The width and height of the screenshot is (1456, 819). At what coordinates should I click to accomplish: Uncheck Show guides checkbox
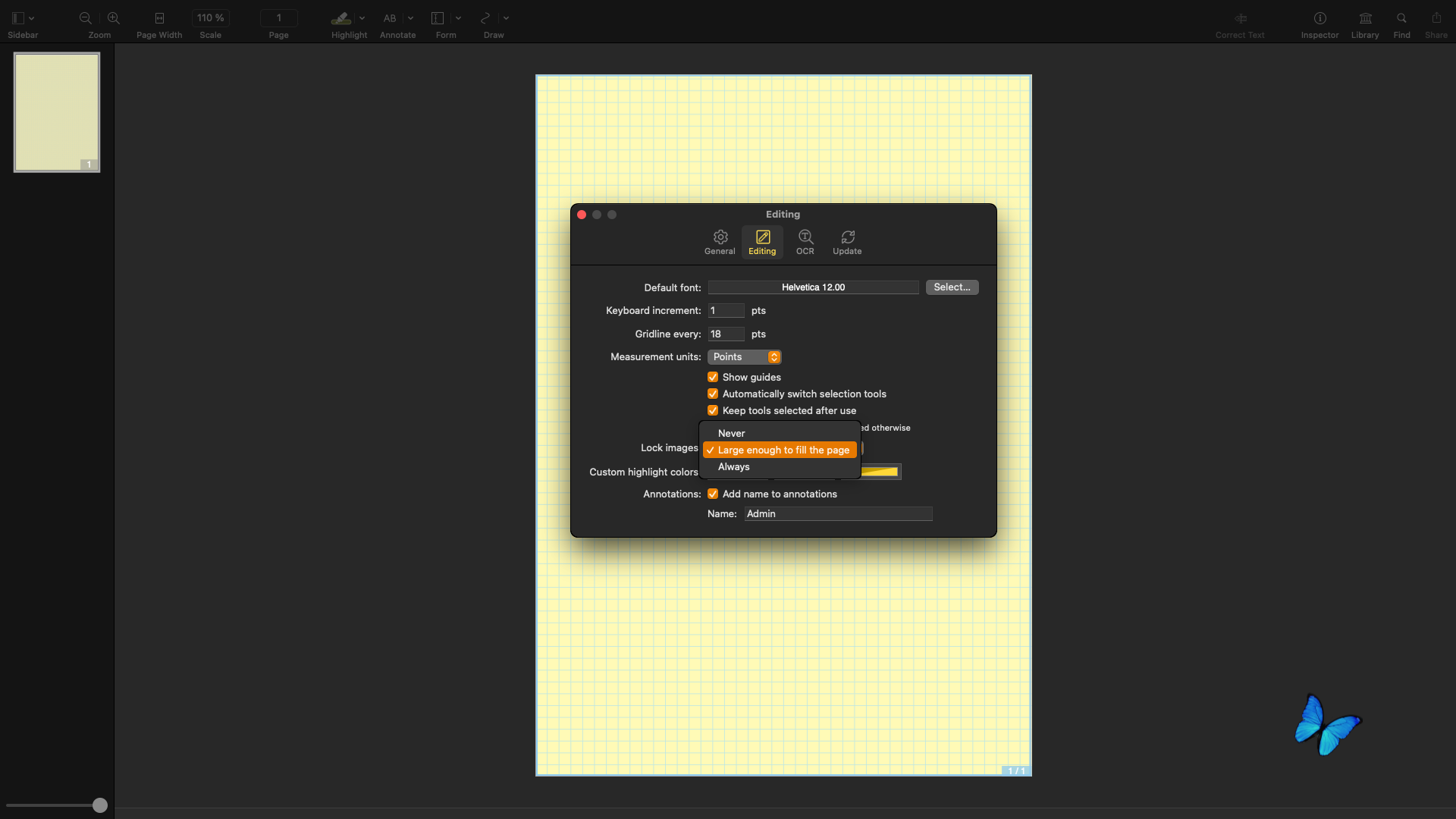[713, 377]
